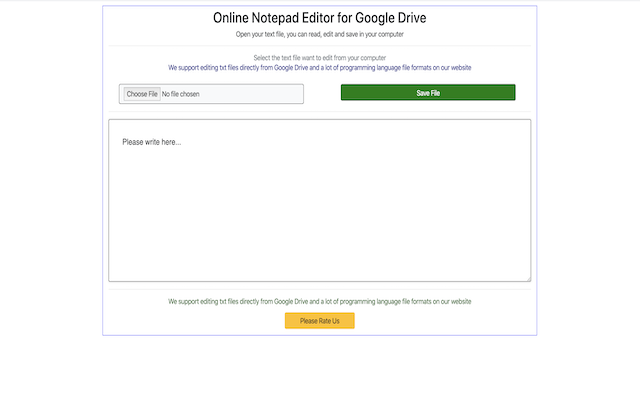Click the green Save File button

point(428,93)
